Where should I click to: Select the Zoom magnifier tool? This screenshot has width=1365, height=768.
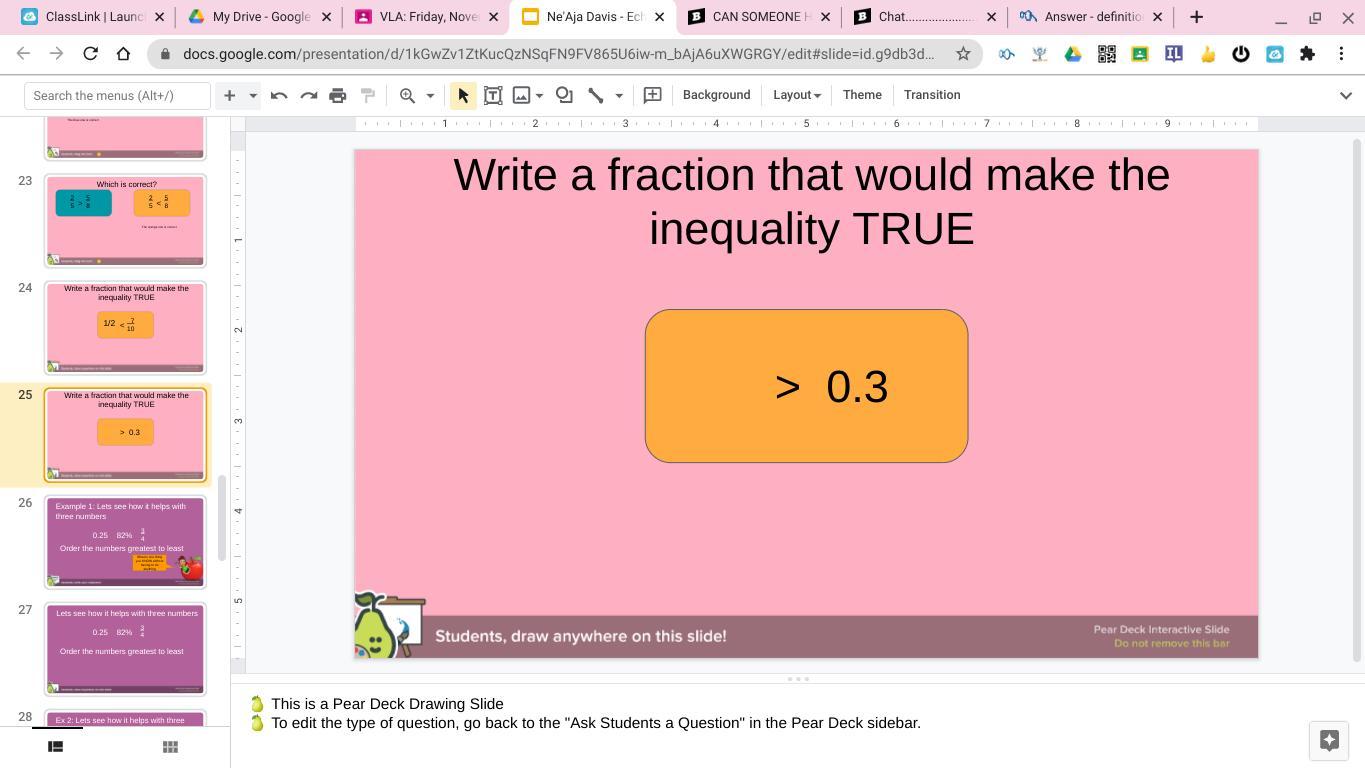pyautogui.click(x=407, y=95)
